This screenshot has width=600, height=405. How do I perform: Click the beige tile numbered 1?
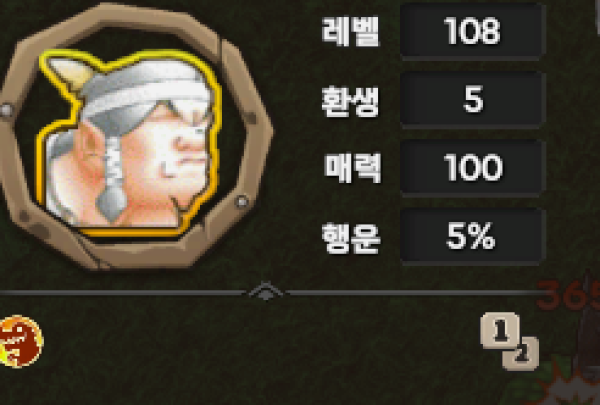click(500, 331)
